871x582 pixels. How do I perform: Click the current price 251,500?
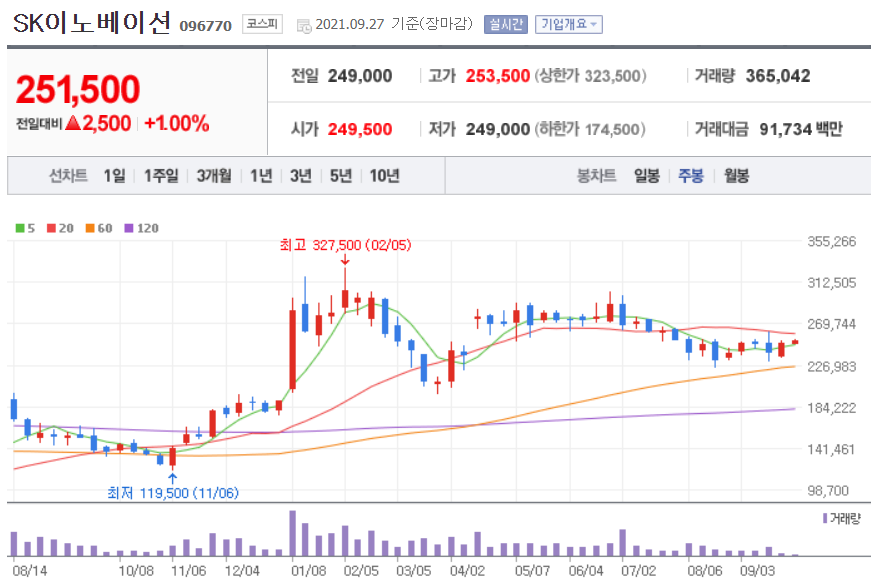[78, 89]
